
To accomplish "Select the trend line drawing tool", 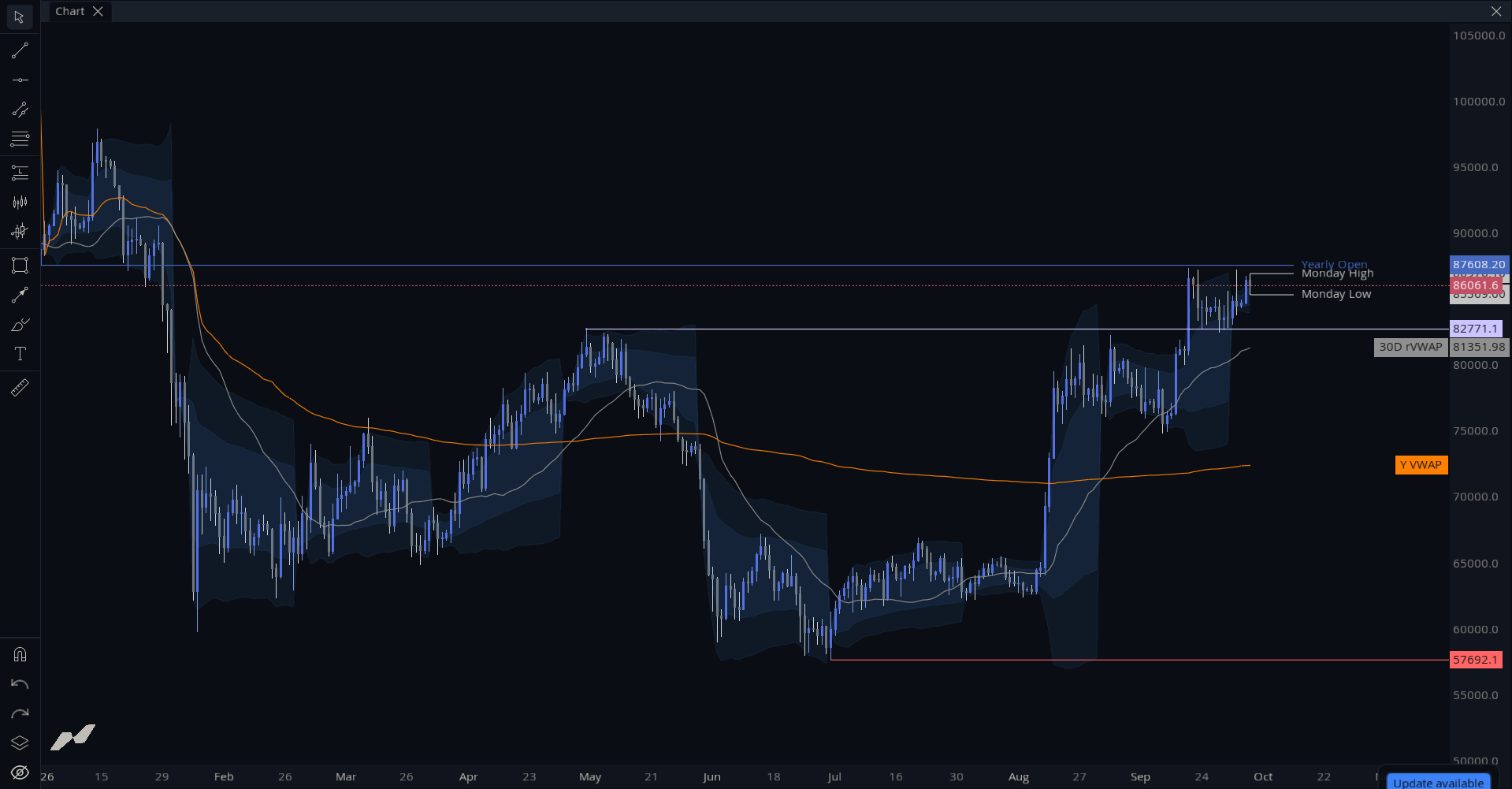I will tap(20, 50).
